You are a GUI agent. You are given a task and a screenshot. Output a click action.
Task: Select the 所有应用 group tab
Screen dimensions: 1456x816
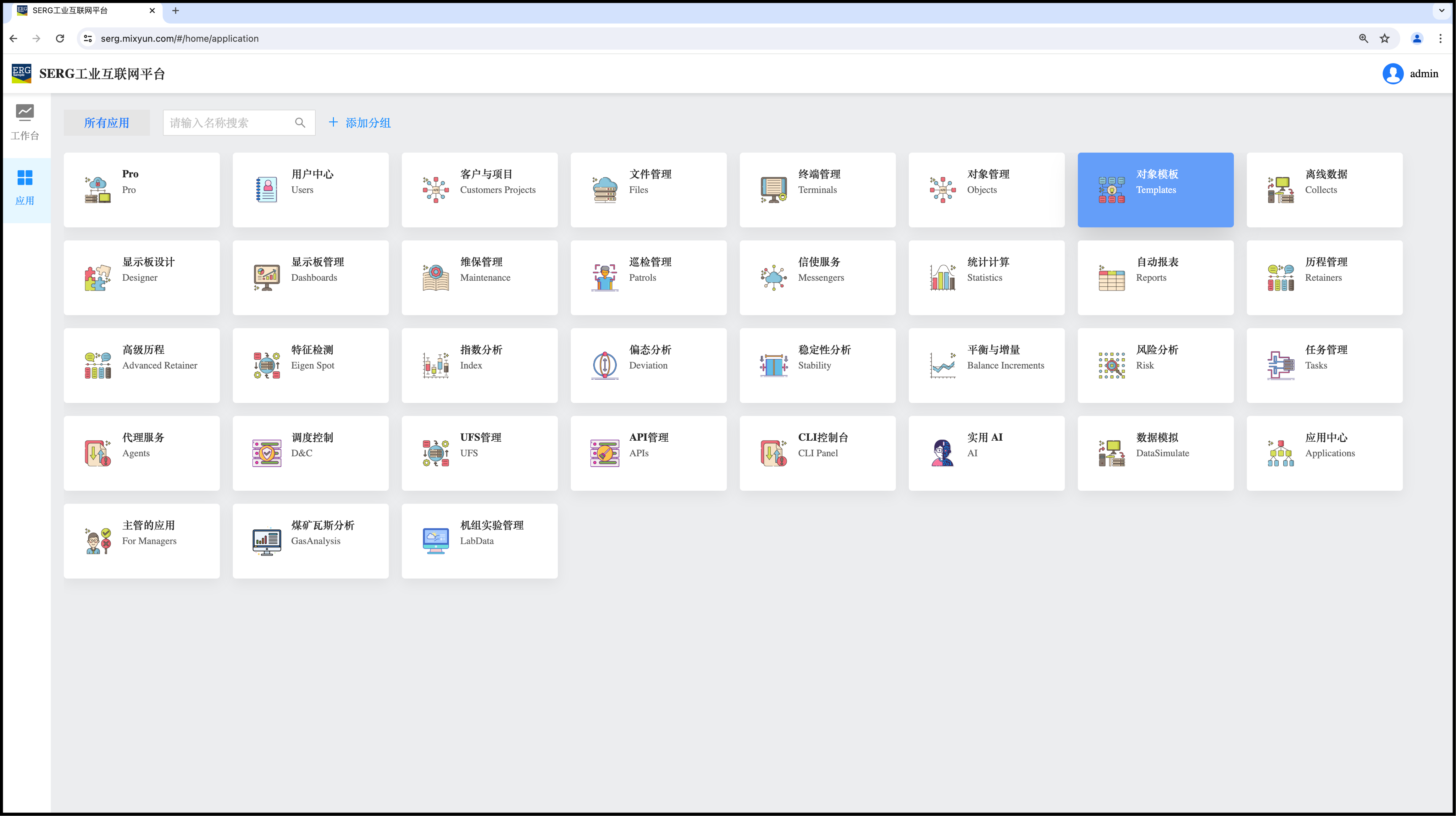106,123
